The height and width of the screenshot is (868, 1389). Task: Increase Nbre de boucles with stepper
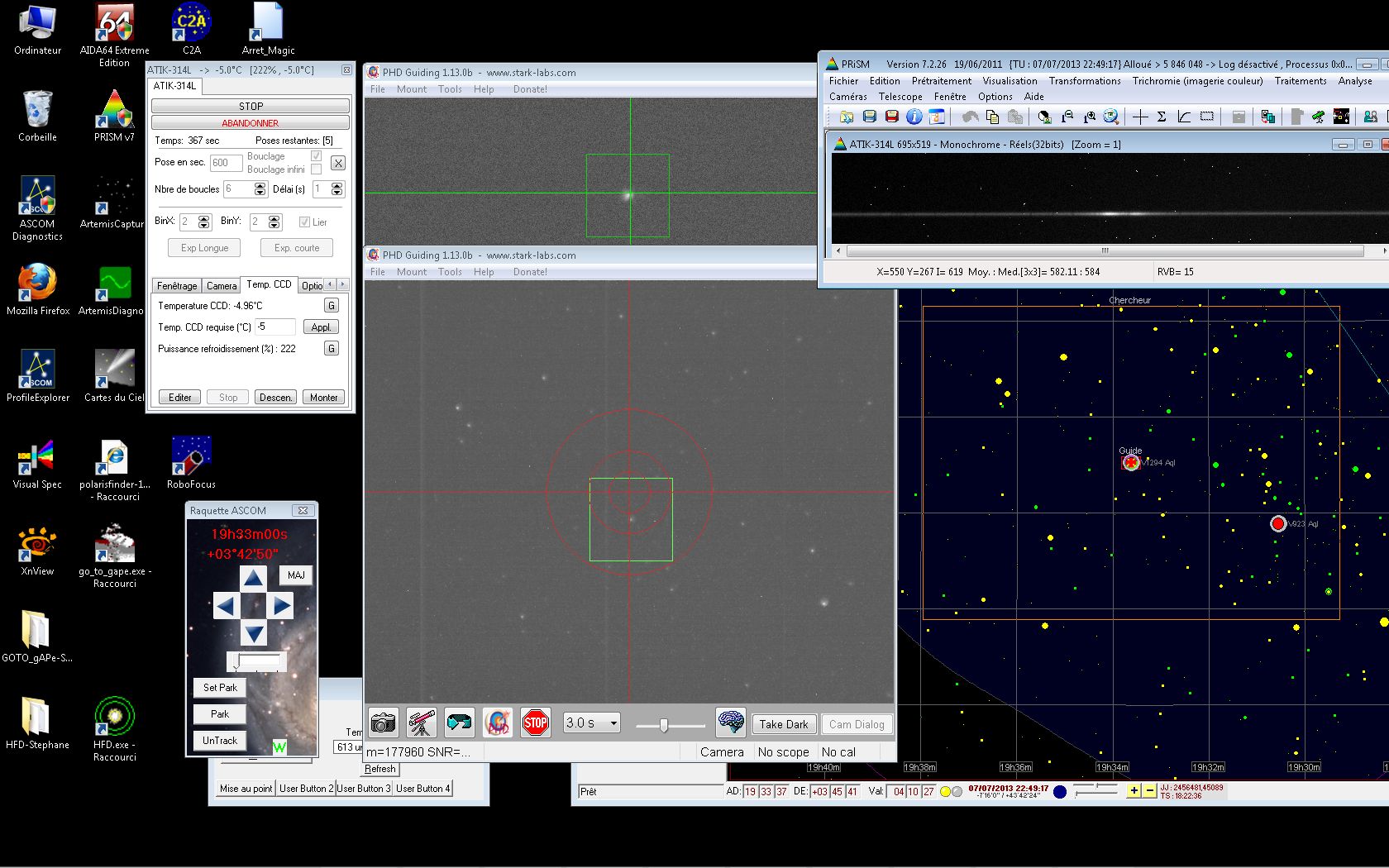click(x=260, y=185)
